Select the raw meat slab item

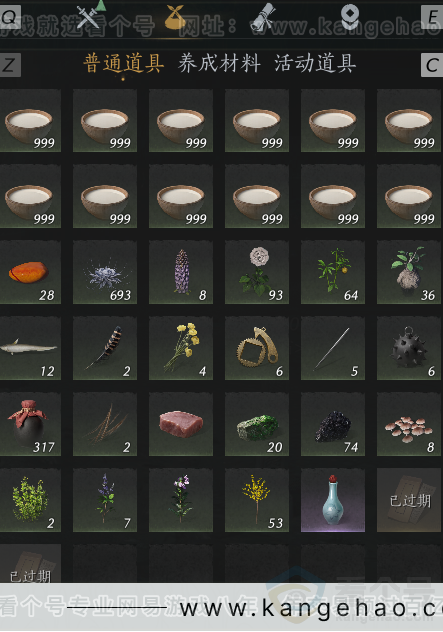coord(181,424)
